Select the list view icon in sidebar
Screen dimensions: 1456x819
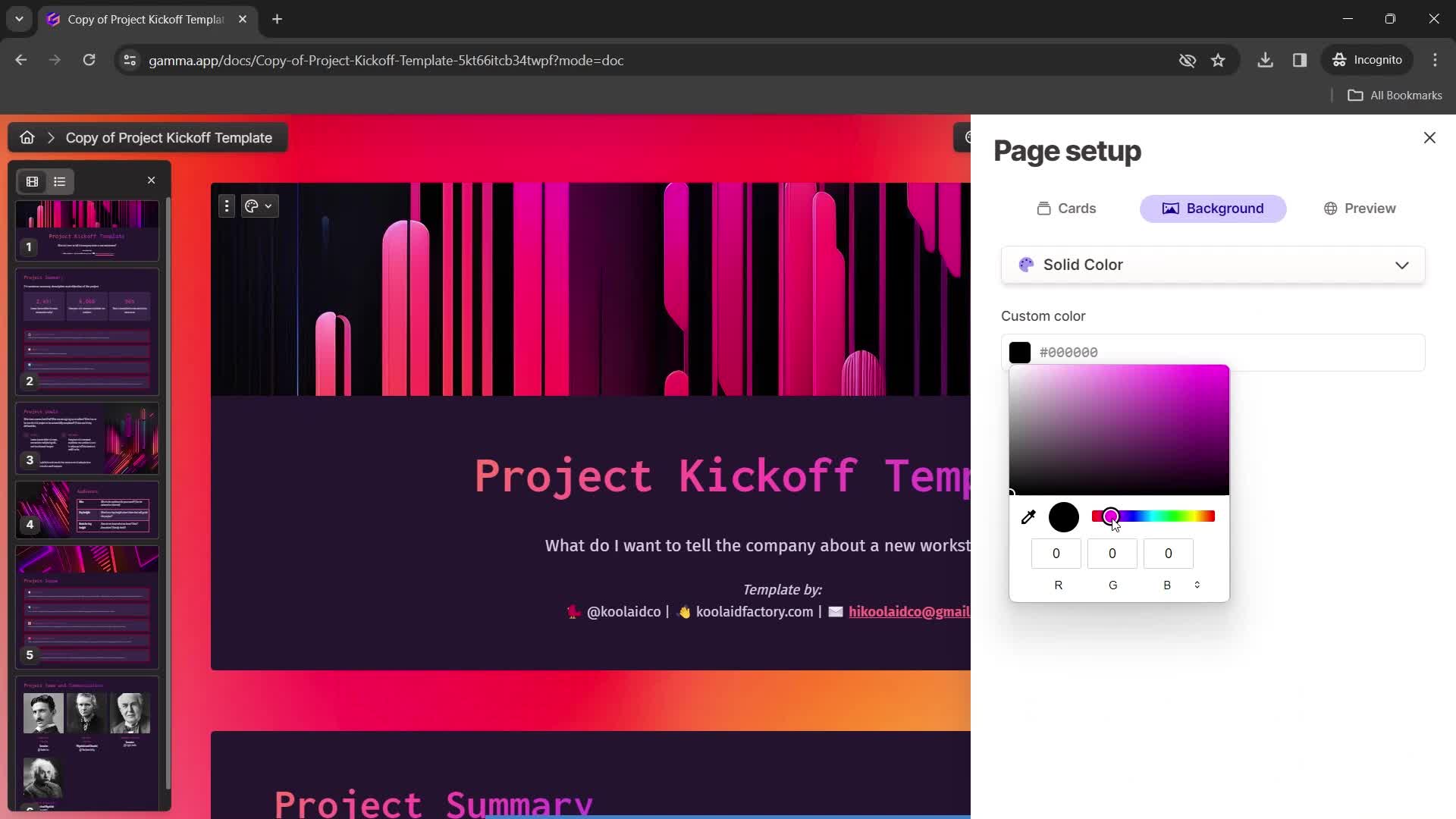[59, 181]
